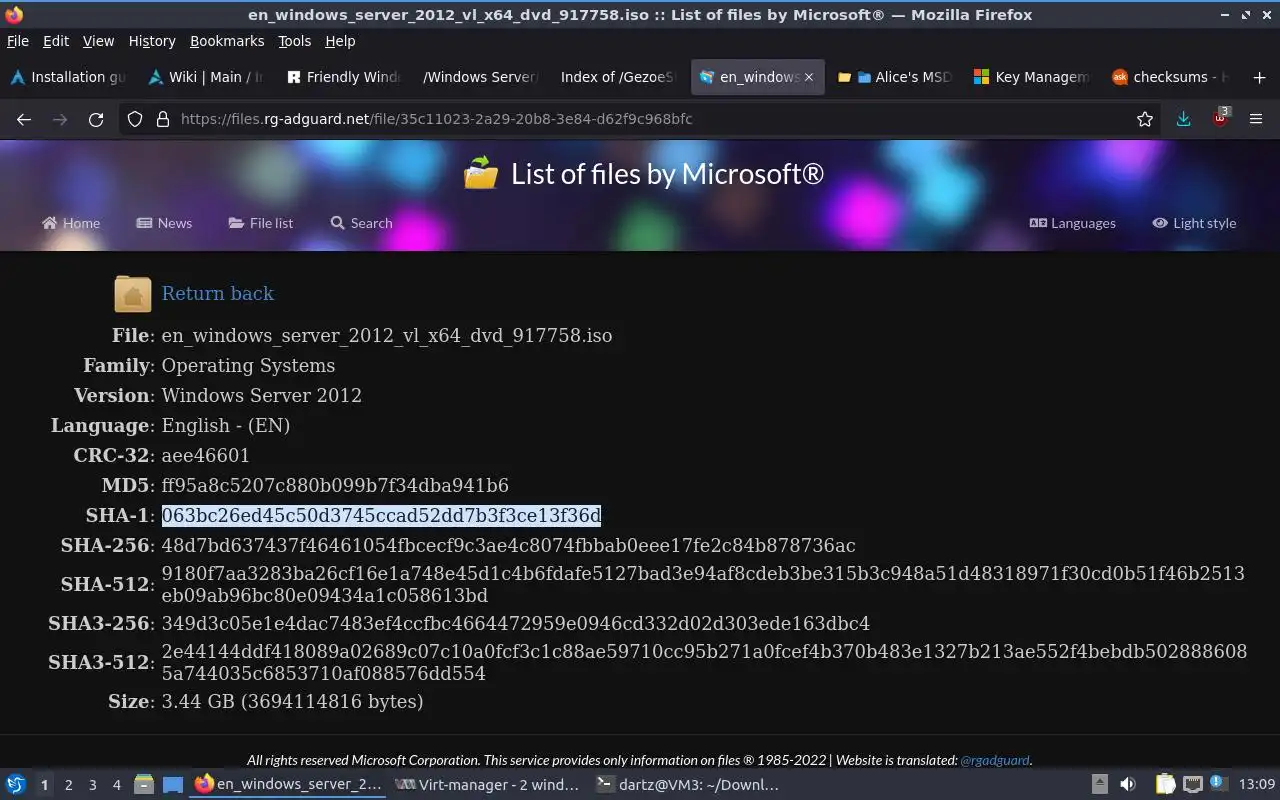Viewport: 1280px width, 800px height.
Task: Open the tracking protection shield icon
Action: click(x=135, y=119)
